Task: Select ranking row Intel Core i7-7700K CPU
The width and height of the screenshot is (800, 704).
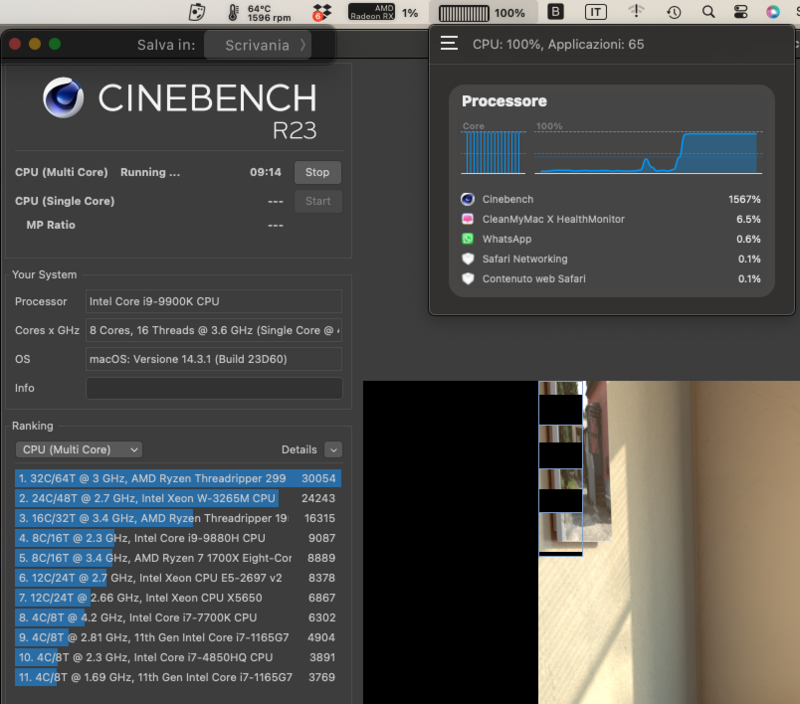Action: pos(178,617)
